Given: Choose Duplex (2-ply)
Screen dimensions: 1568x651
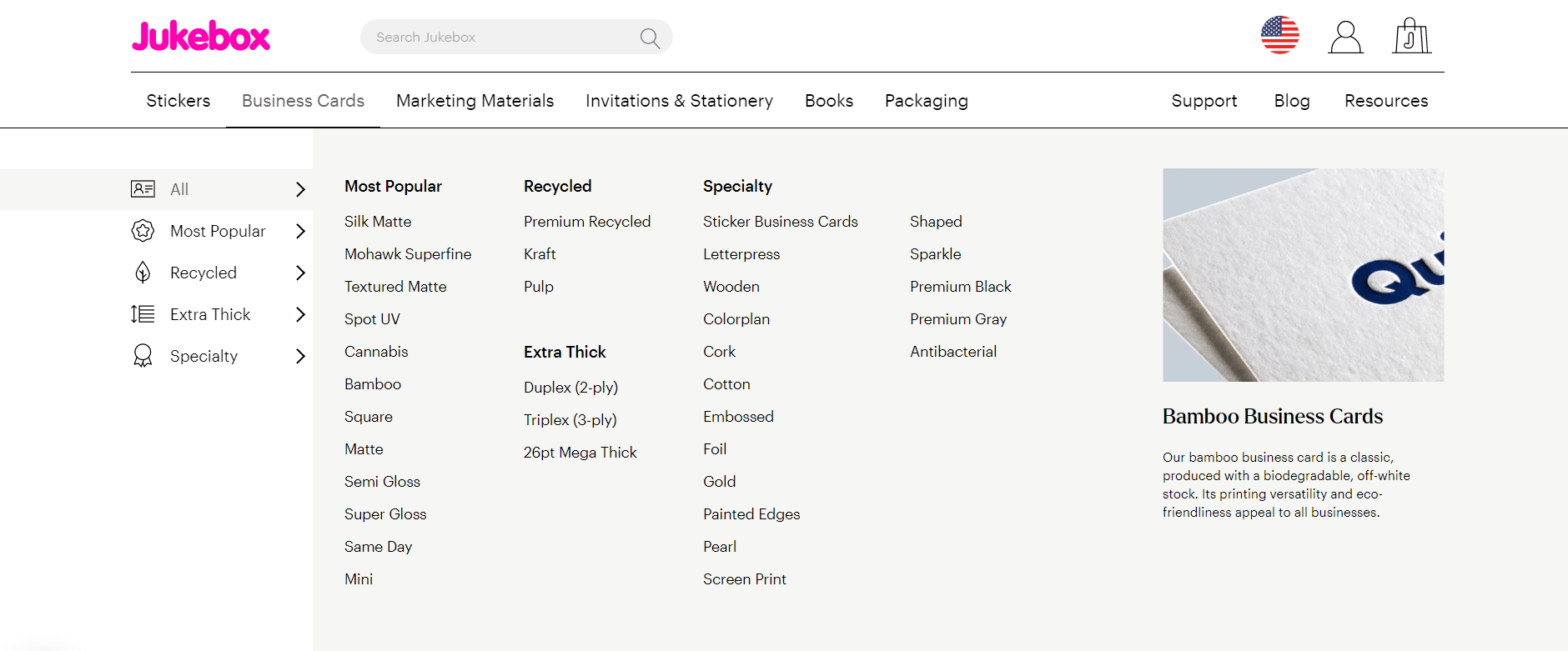Looking at the screenshot, I should (x=570, y=388).
